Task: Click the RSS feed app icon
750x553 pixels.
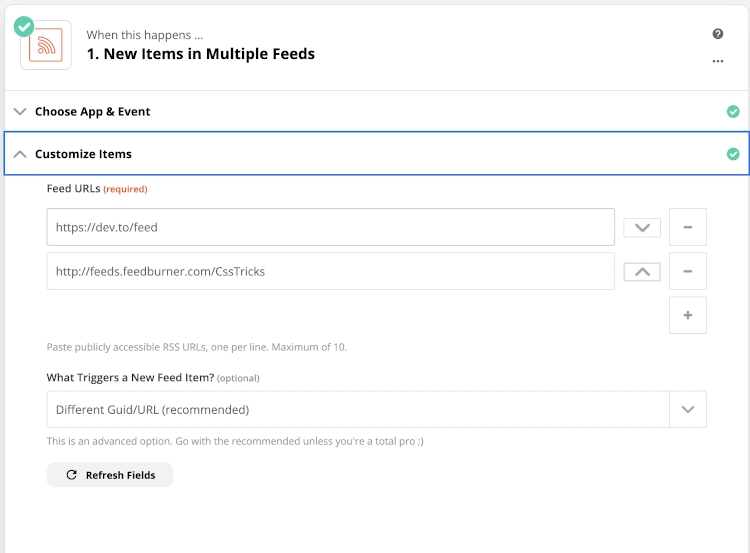Action: click(47, 46)
